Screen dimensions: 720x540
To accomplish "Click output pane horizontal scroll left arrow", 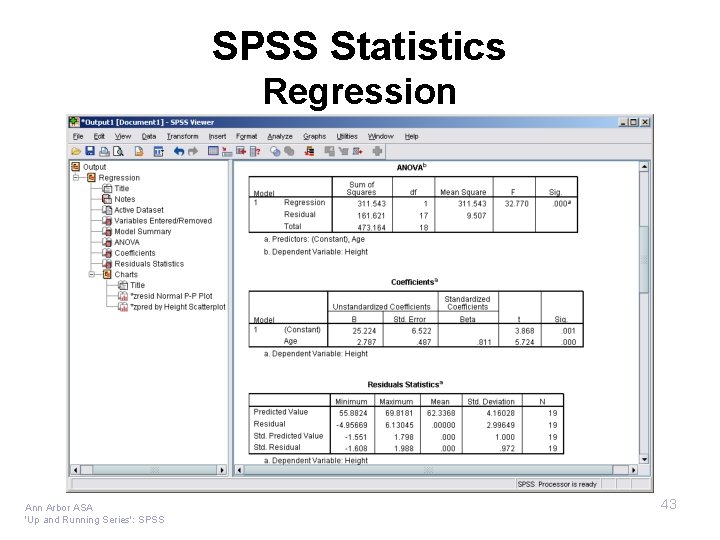I will click(239, 470).
